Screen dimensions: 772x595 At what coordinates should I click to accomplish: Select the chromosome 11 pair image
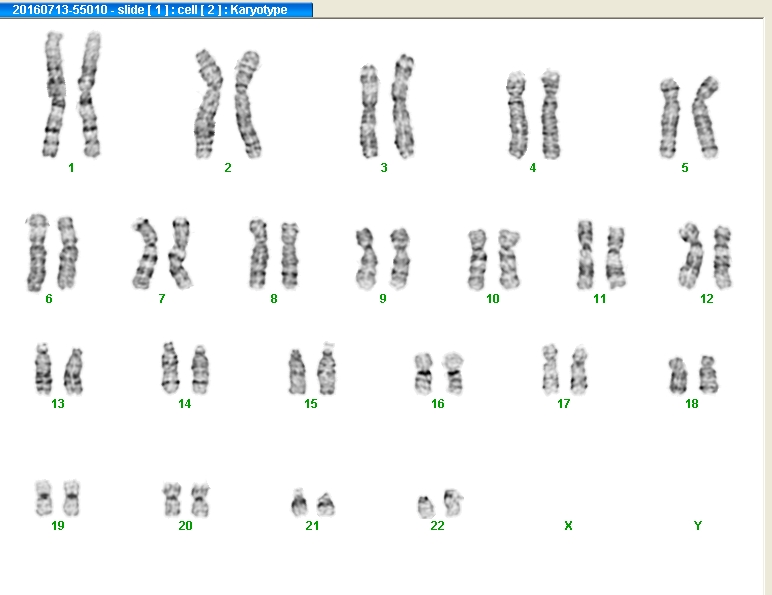pyautogui.click(x=601, y=255)
